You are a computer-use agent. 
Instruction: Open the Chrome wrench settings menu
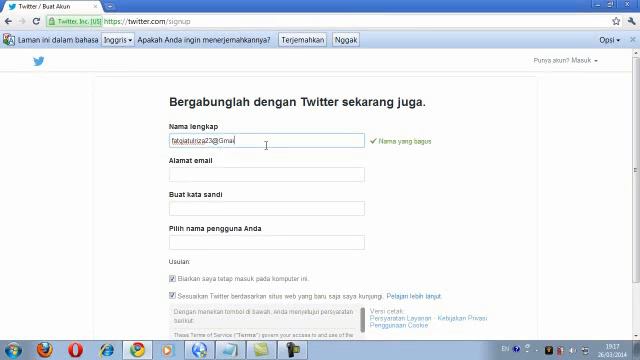click(631, 21)
